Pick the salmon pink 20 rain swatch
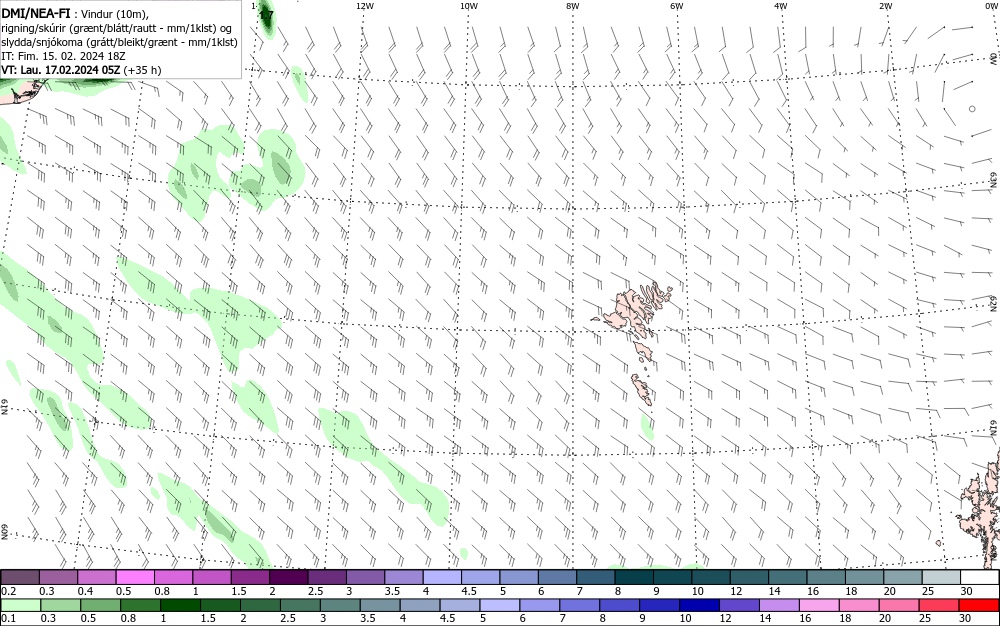 [x=898, y=605]
